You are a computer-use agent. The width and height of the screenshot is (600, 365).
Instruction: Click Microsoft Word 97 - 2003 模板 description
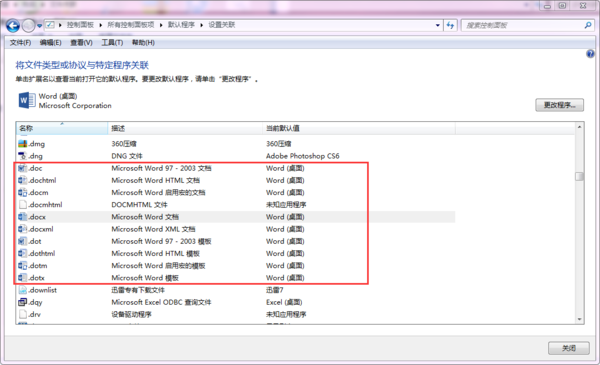coord(161,241)
